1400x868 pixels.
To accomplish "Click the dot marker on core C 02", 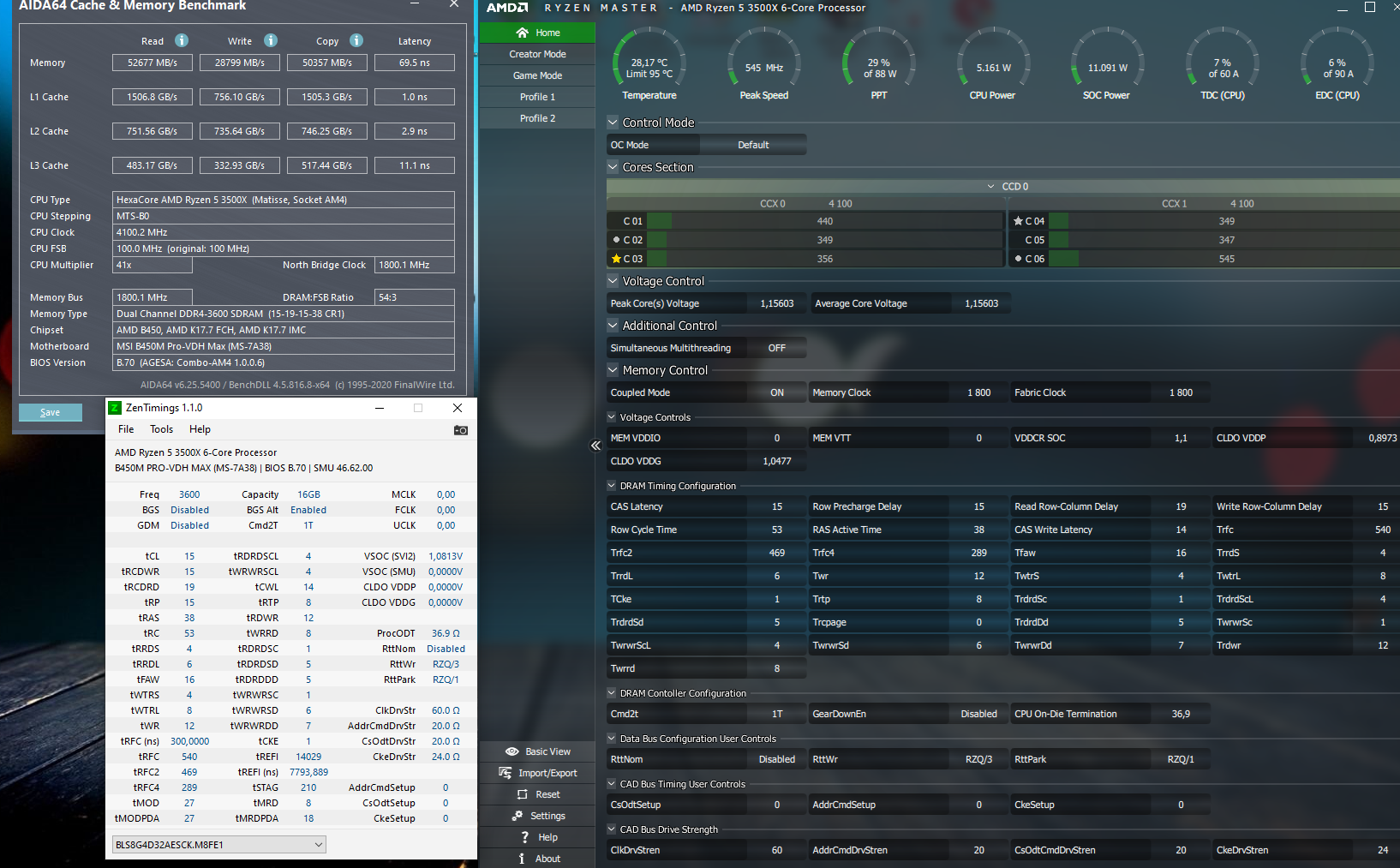I will (x=616, y=240).
